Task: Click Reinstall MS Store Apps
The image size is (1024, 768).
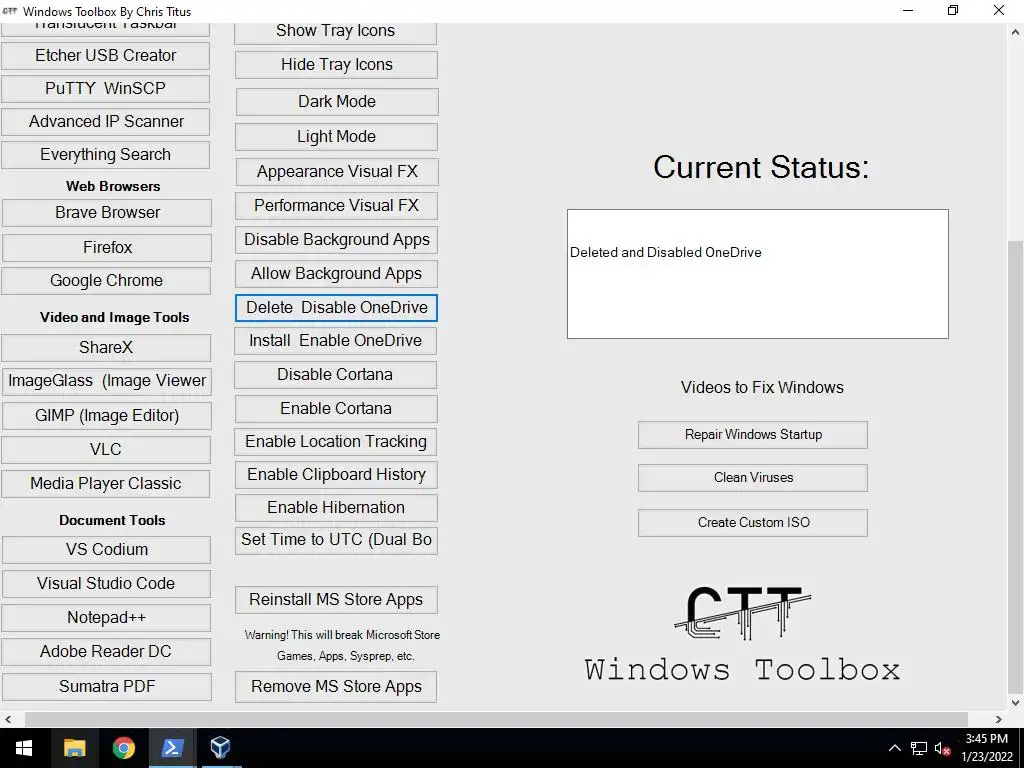Action: (x=336, y=600)
